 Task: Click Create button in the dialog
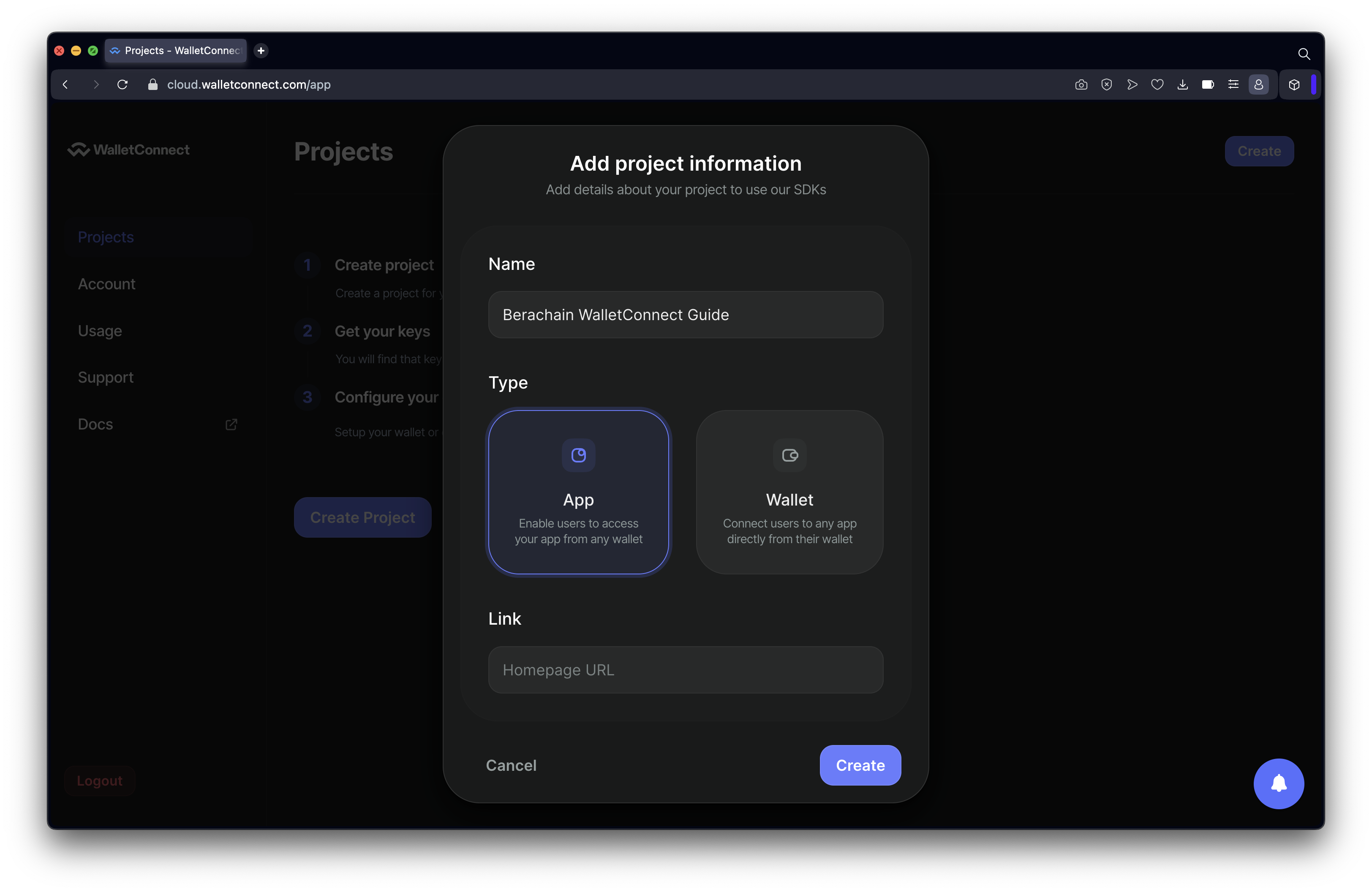pos(860,765)
